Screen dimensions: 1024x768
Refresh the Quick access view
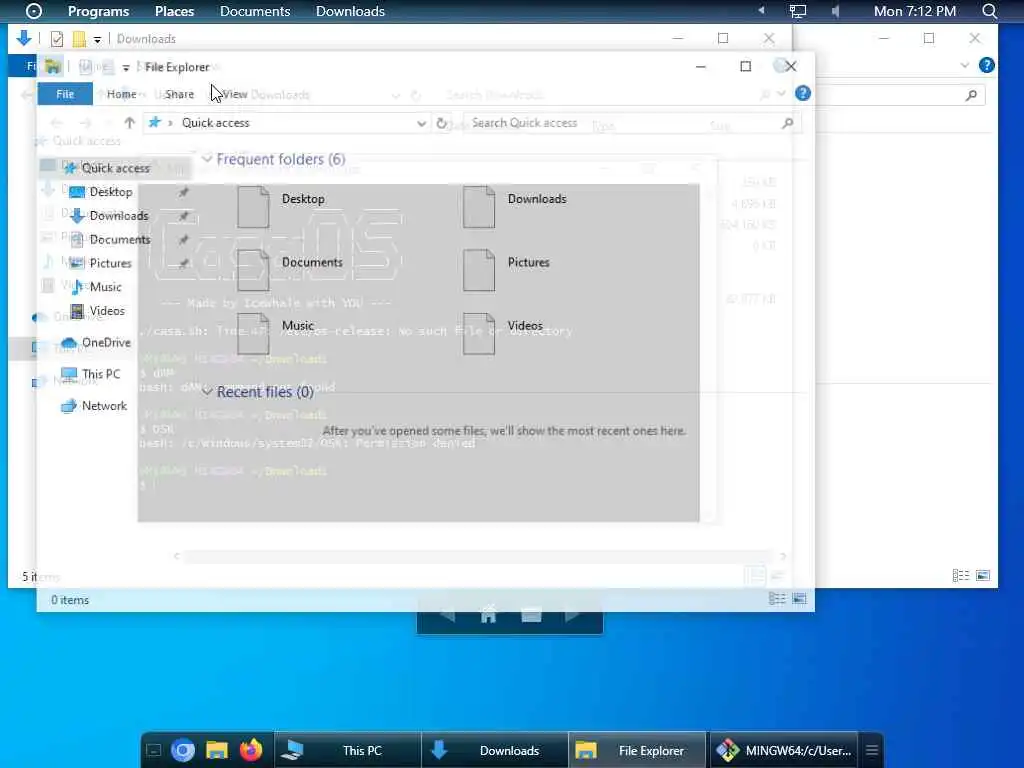[x=441, y=123]
